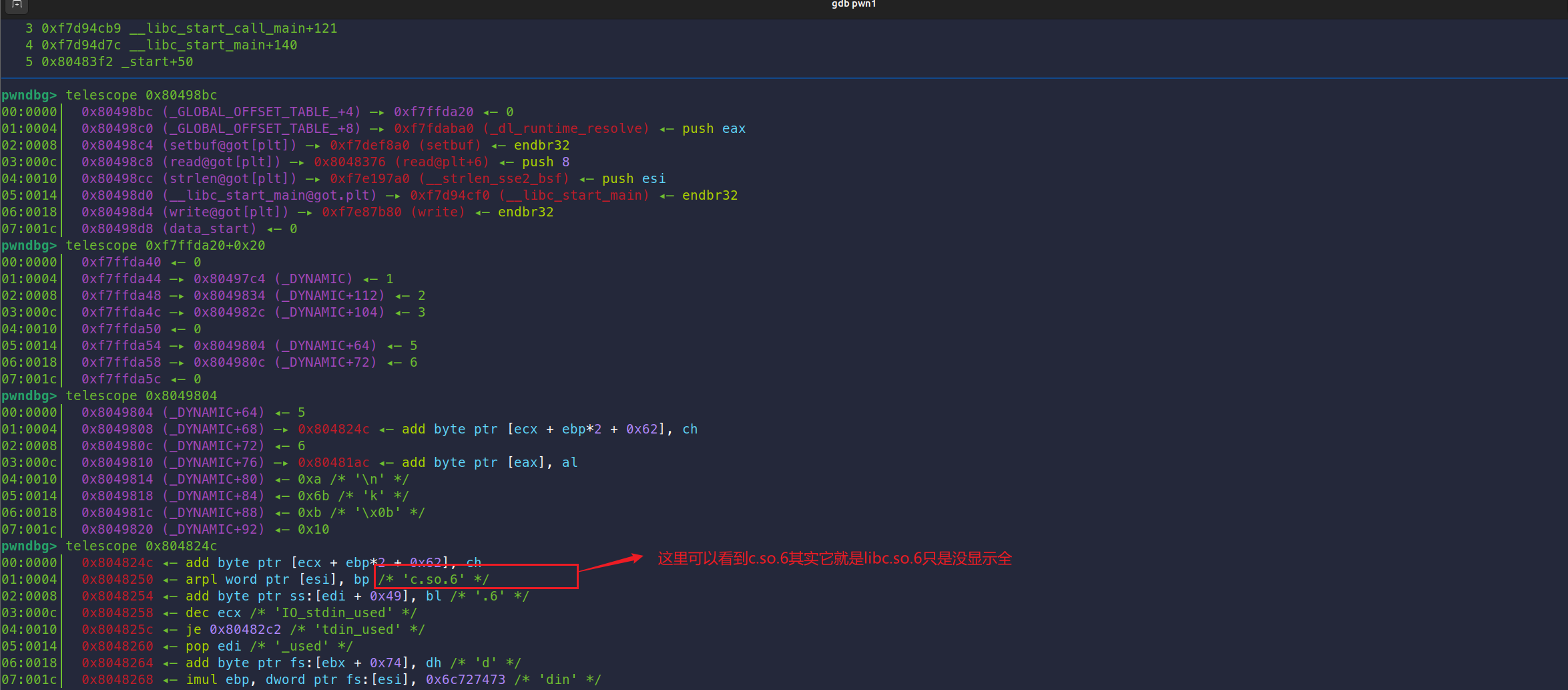Click the __libc_start_main@got.plt entry

270,195
